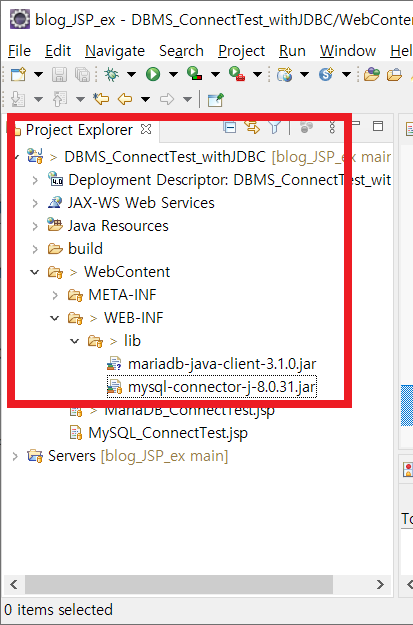The height and width of the screenshot is (625, 413).
Task: Click the Pin Editor icon
Action: click(216, 99)
